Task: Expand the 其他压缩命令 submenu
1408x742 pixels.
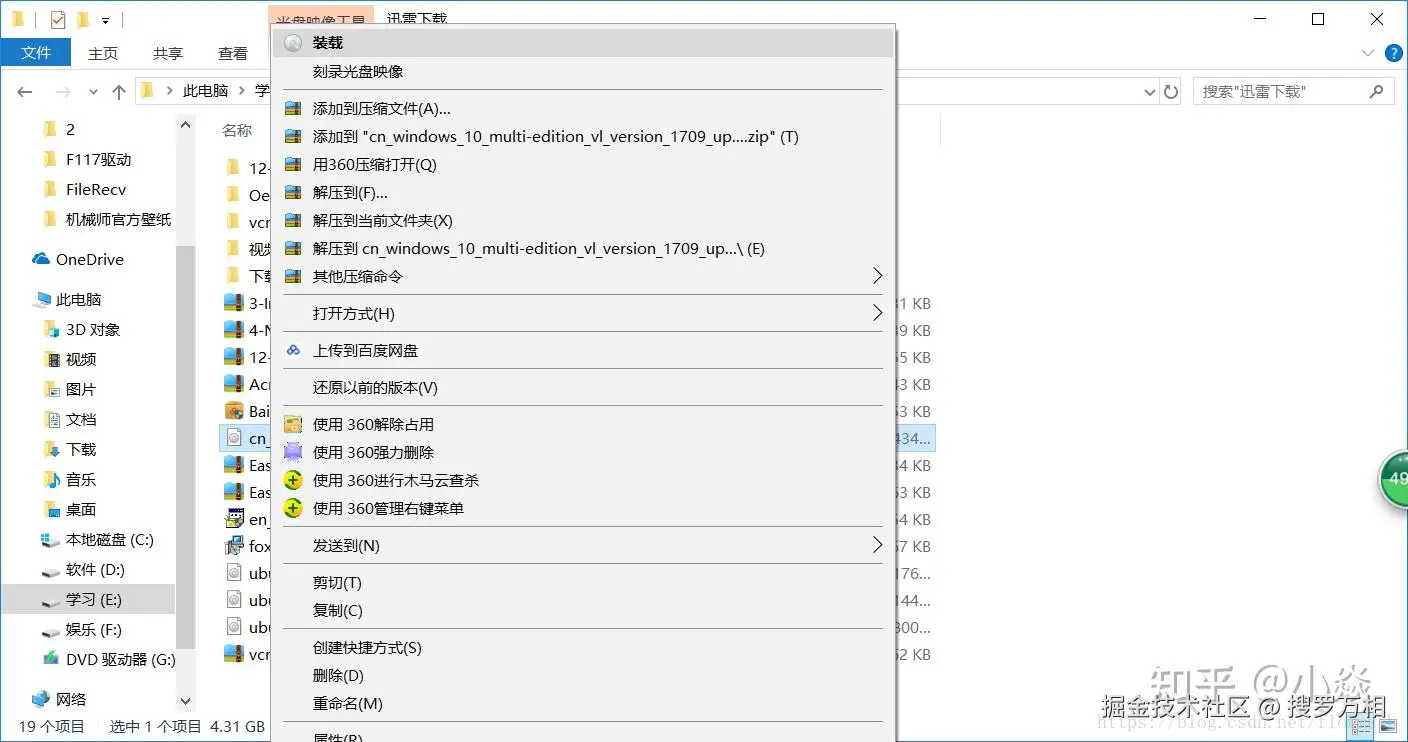Action: (584, 277)
